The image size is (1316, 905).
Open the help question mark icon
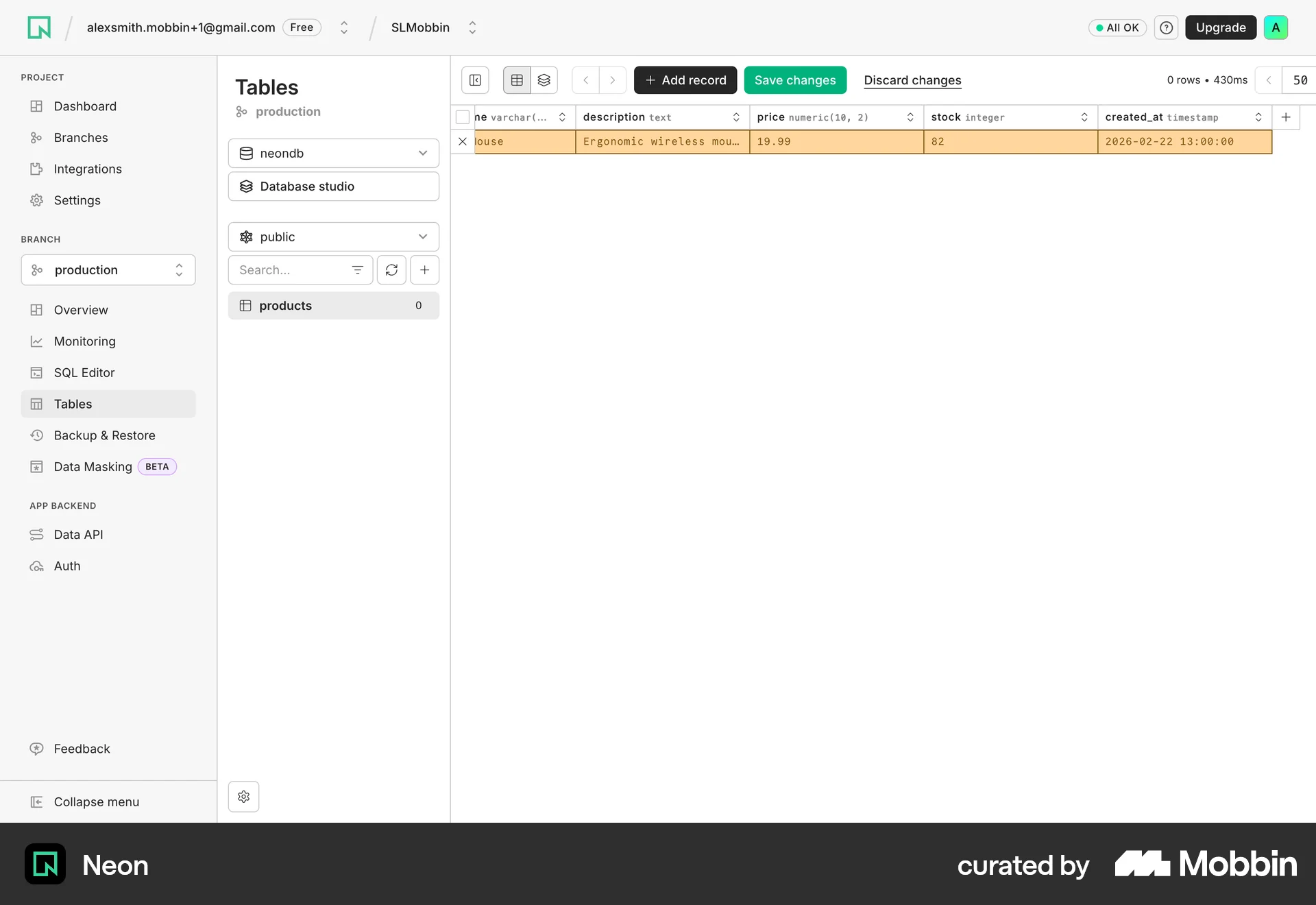1166,27
